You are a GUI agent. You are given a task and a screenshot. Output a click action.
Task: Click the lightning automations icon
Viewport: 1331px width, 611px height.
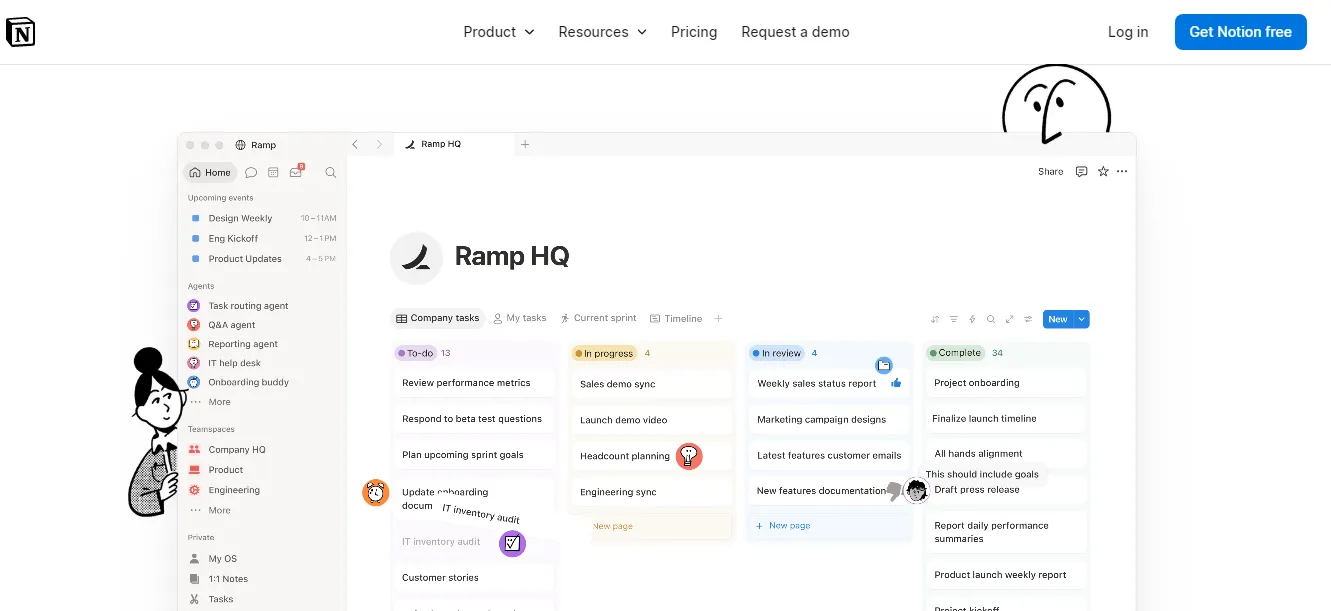(x=972, y=319)
